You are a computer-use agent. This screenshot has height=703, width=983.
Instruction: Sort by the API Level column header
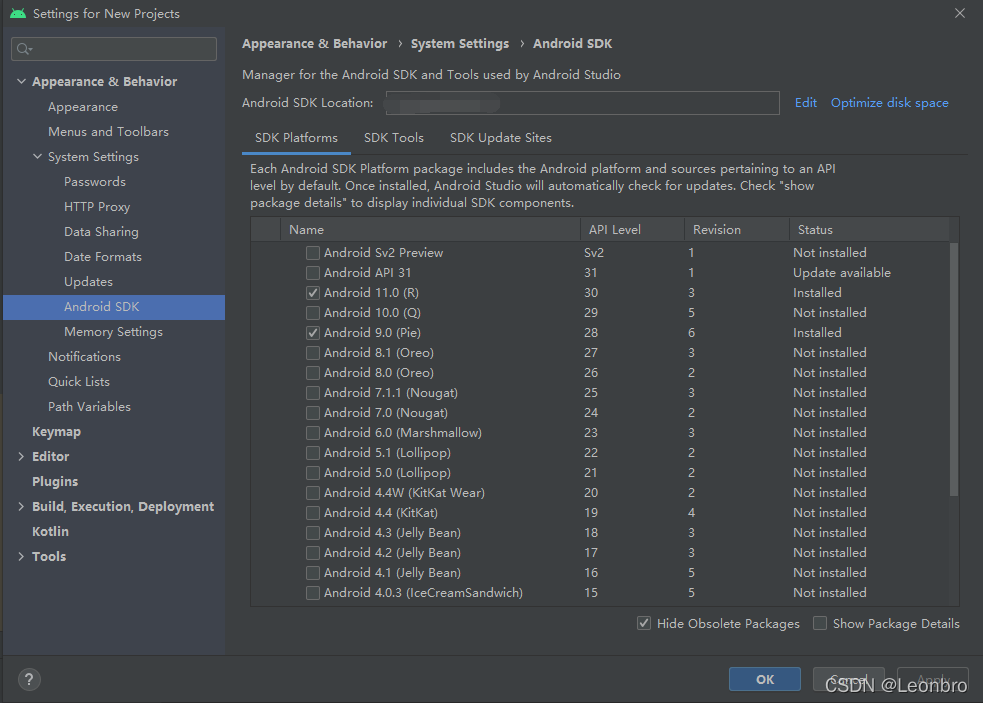click(633, 230)
